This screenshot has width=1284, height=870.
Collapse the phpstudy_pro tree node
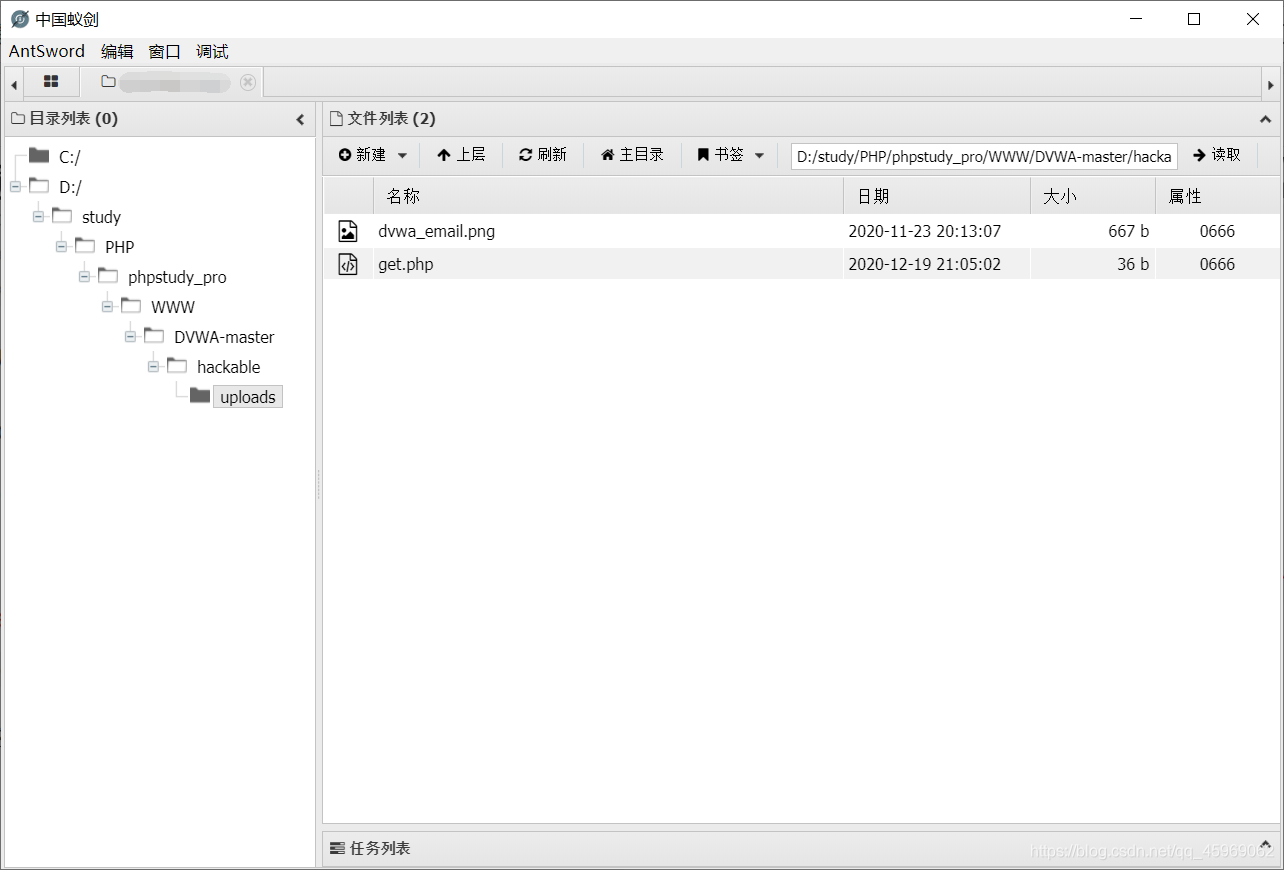pos(84,276)
